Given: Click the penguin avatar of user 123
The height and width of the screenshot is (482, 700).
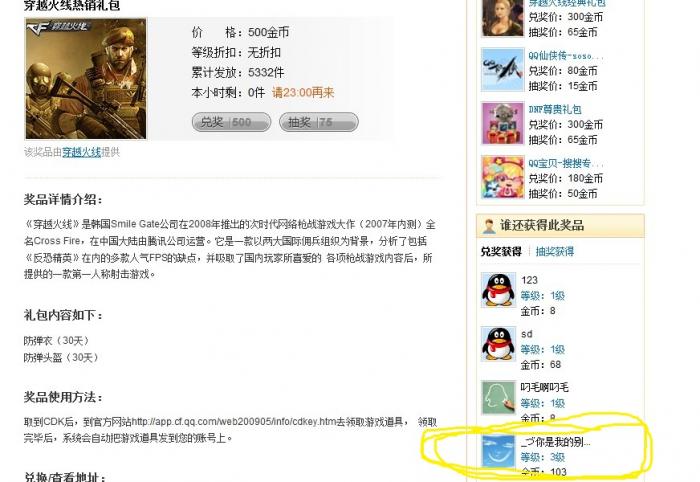Looking at the screenshot, I should (499, 290).
